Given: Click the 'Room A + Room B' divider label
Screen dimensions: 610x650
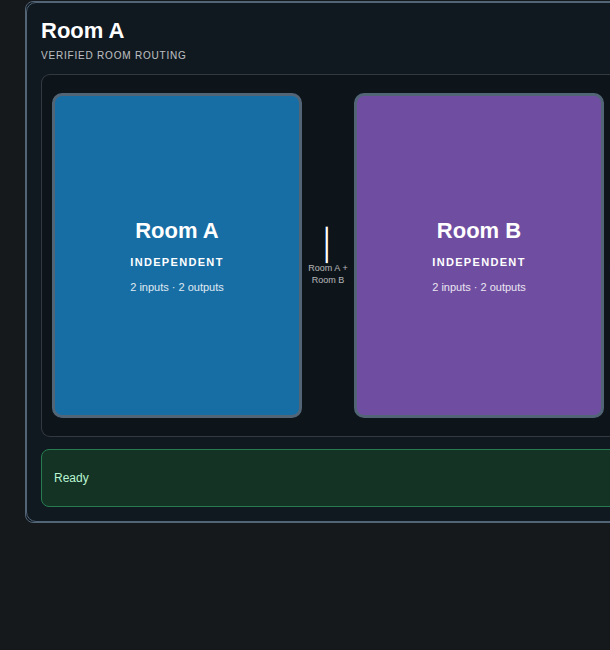Looking at the screenshot, I should pyautogui.click(x=328, y=274).
